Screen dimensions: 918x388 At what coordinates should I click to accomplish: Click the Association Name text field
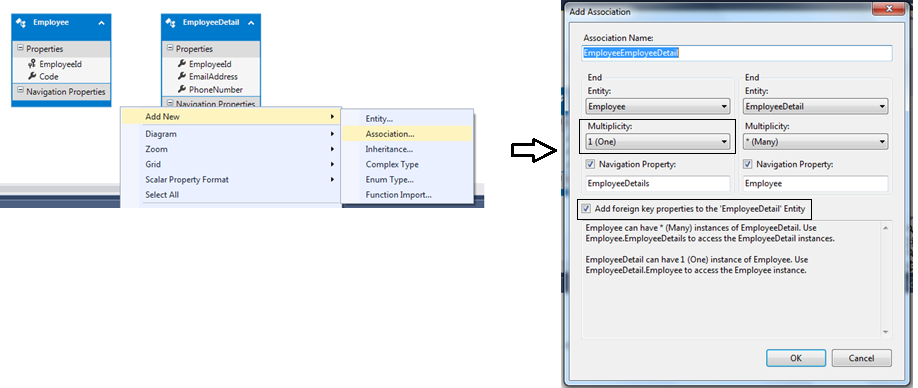tap(737, 53)
